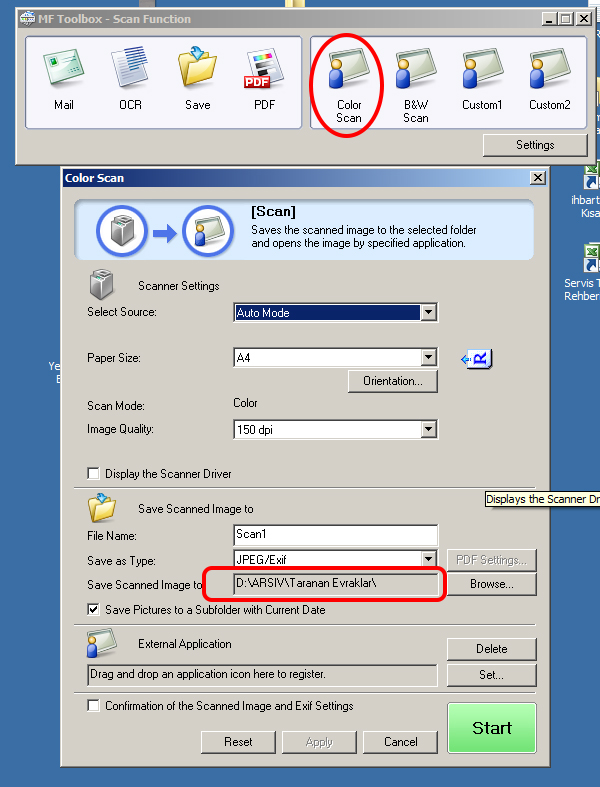The width and height of the screenshot is (600, 787).
Task: Click the copier icon in the Scan banner
Action: pyautogui.click(x=122, y=232)
